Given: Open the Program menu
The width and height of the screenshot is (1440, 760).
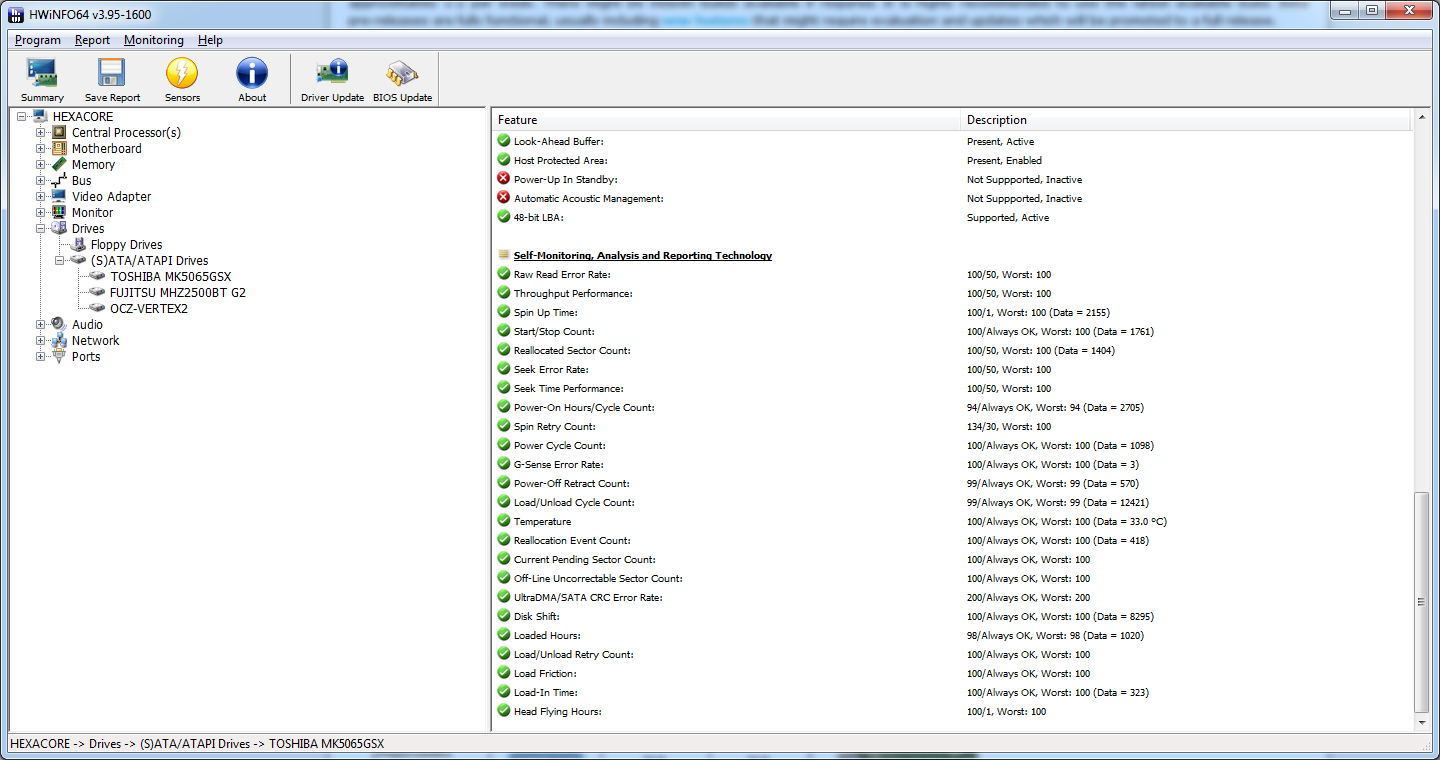Looking at the screenshot, I should [38, 40].
